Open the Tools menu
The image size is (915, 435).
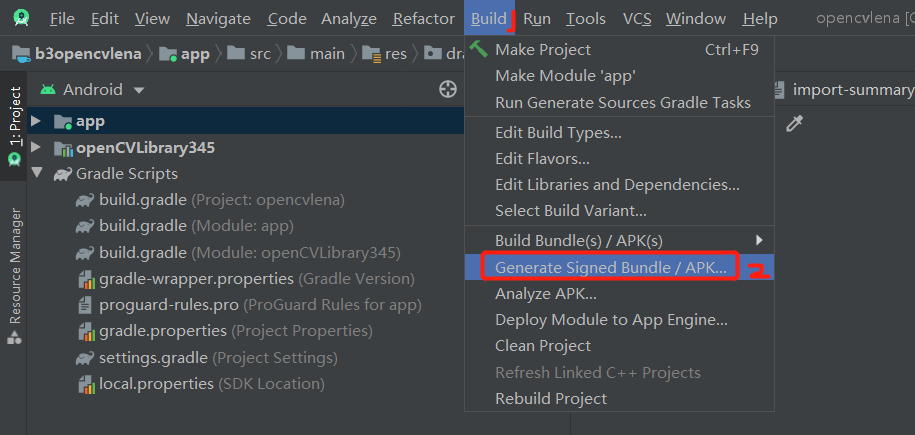pos(586,19)
